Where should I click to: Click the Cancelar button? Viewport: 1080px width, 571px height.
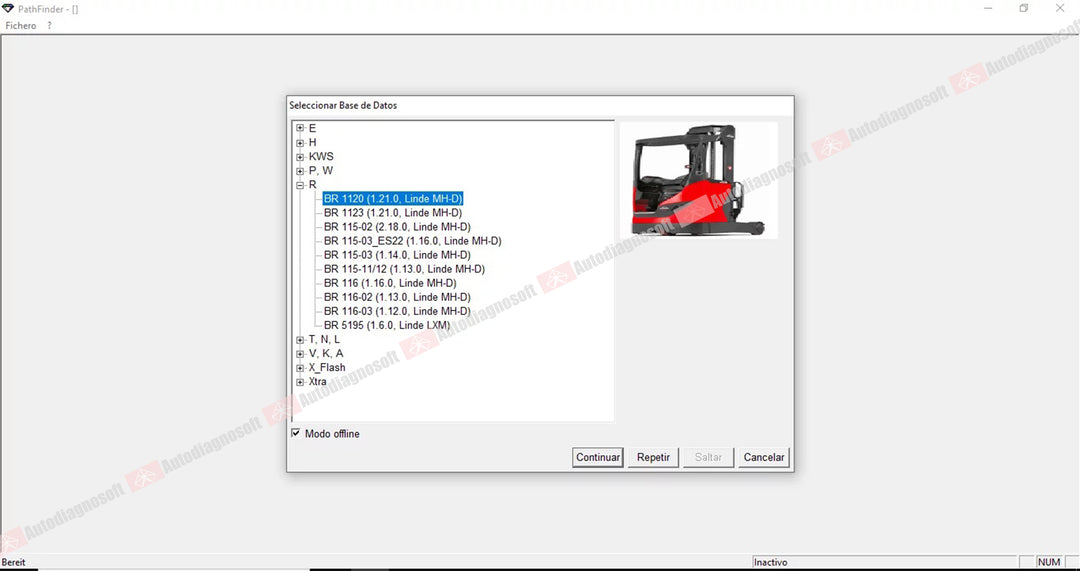764,457
